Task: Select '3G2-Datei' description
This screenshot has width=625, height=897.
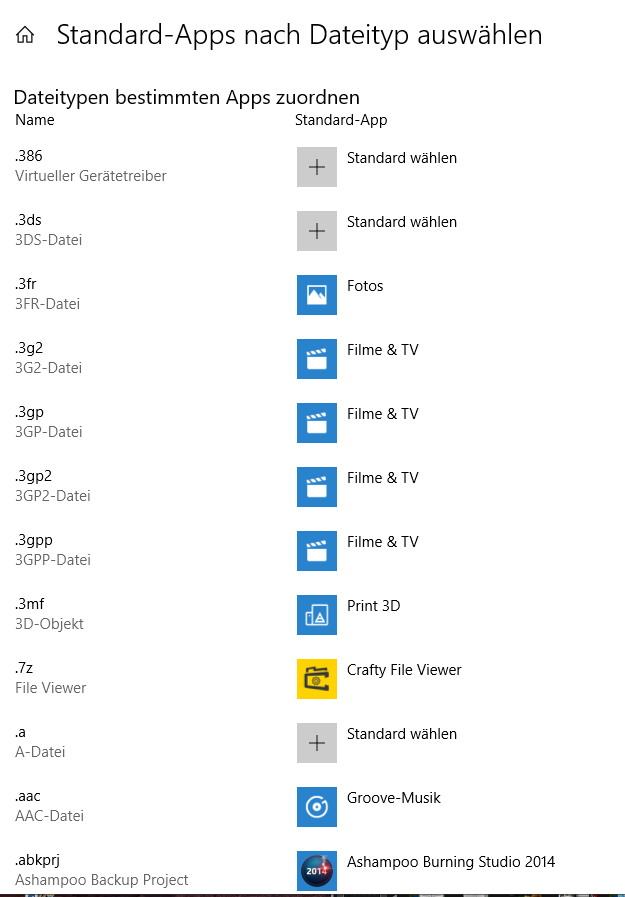Action: pos(49,368)
